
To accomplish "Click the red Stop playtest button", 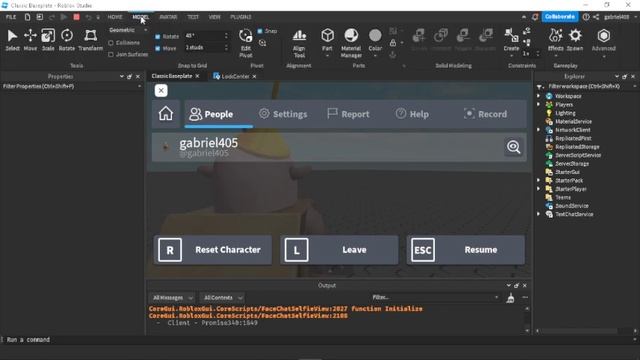I will [76, 17].
